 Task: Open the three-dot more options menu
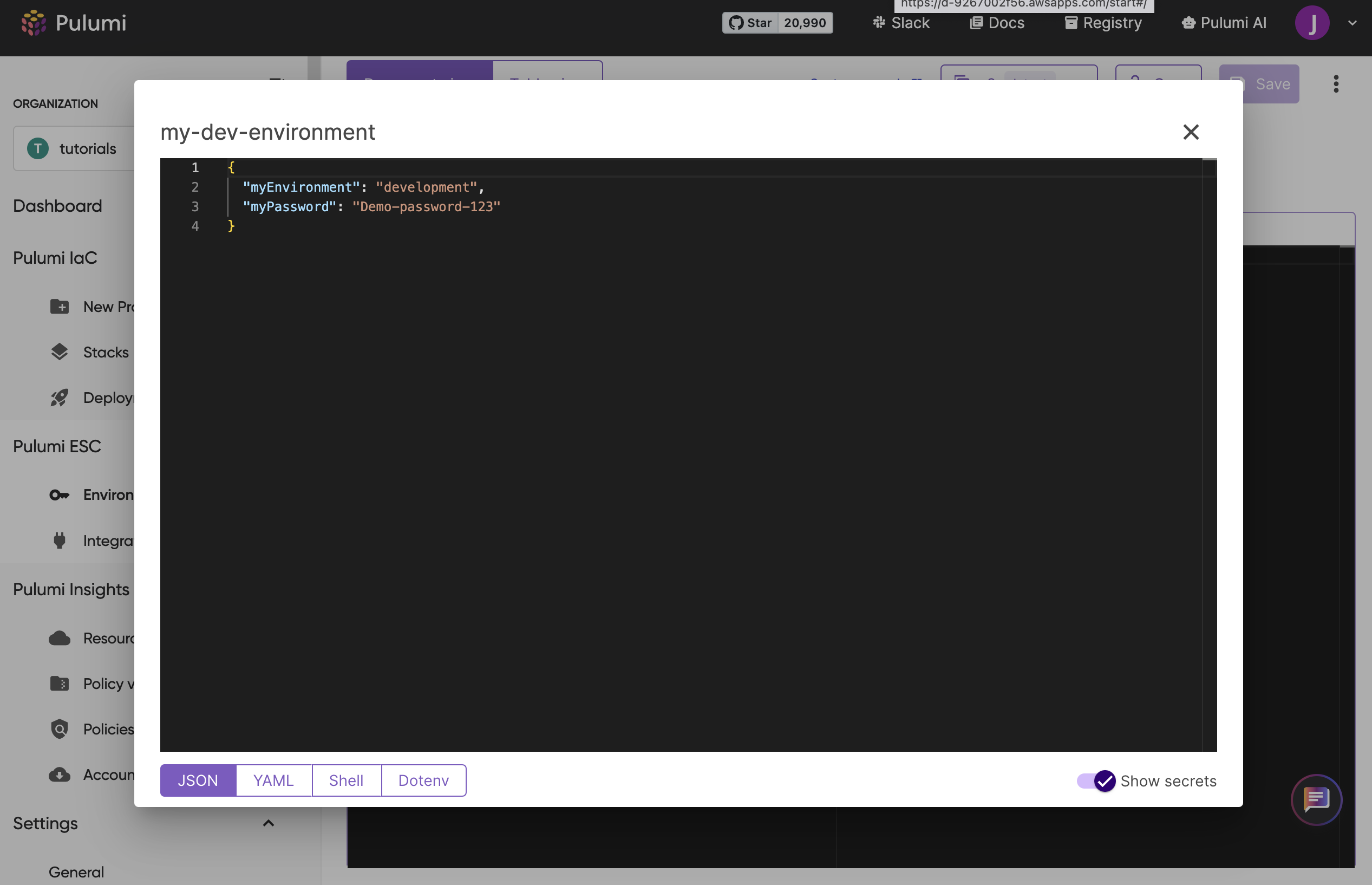(1336, 84)
